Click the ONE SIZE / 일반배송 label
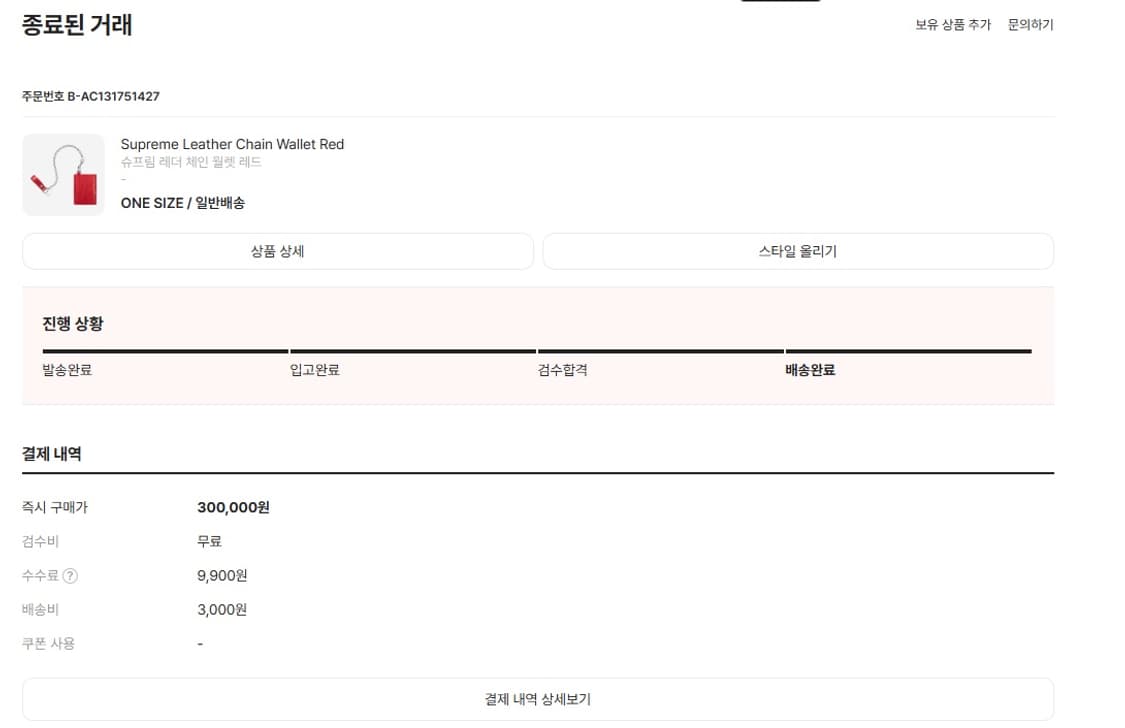 click(x=184, y=202)
